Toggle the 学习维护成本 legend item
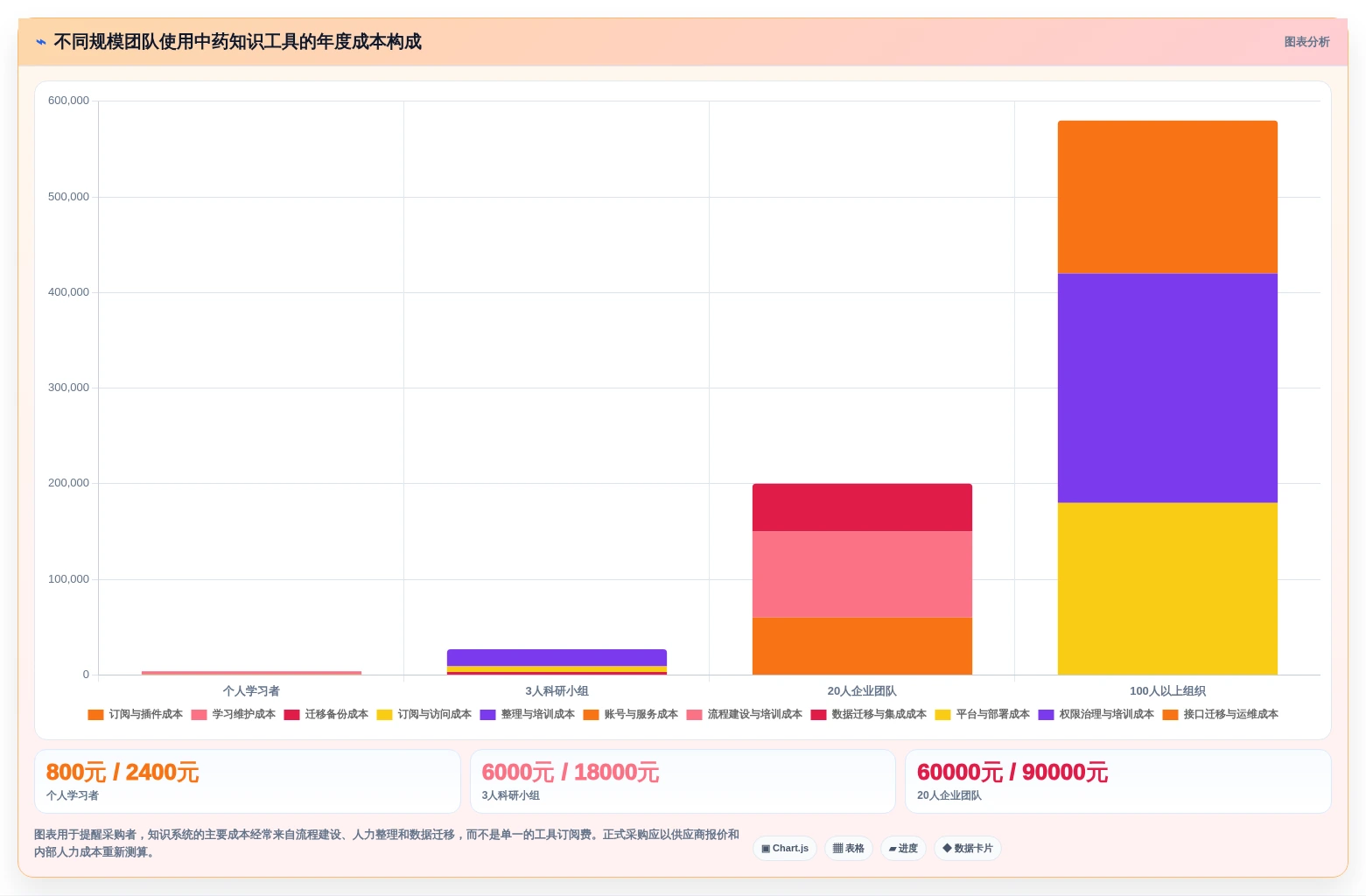The width and height of the screenshot is (1366, 896). (234, 715)
